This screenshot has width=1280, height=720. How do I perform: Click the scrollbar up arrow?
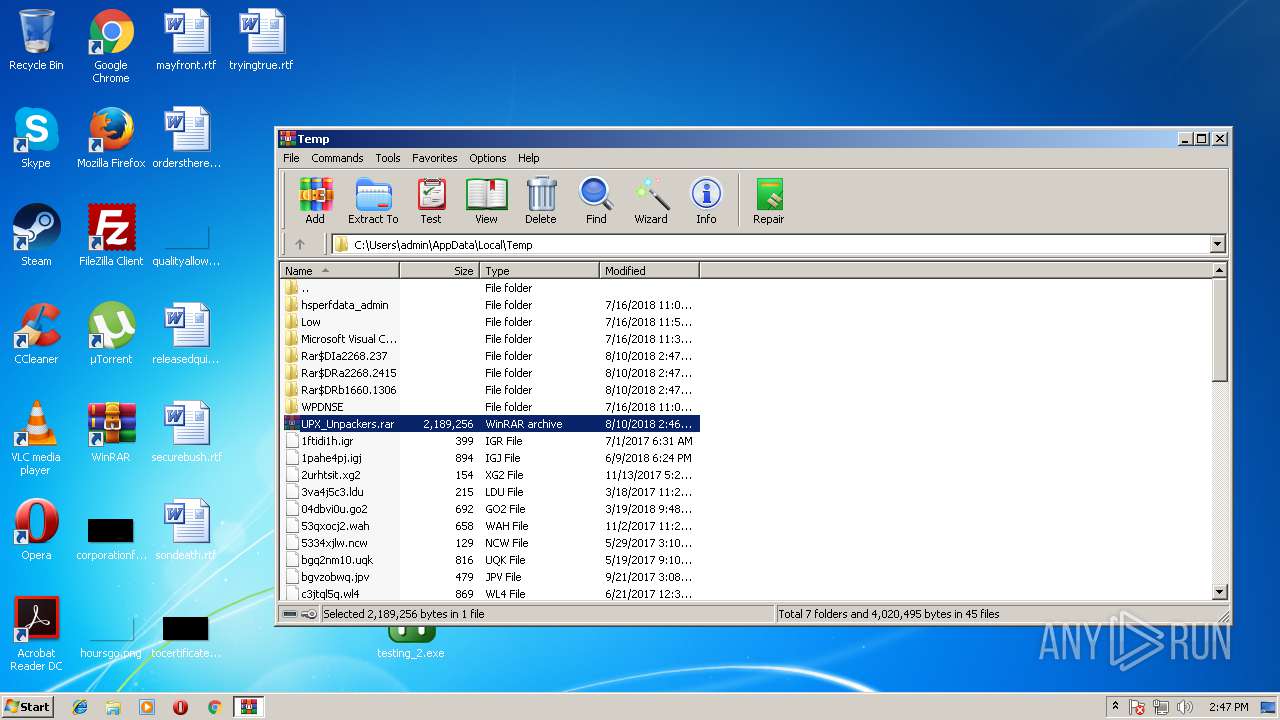coord(1219,271)
